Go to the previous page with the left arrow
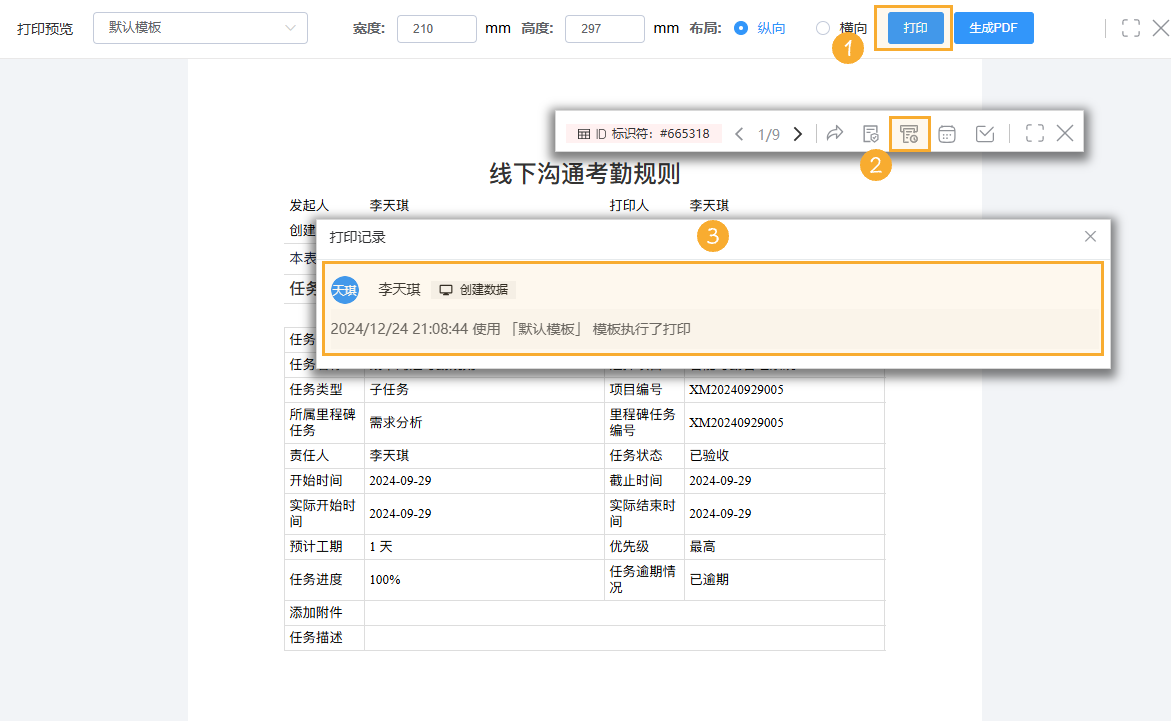Viewport: 1171px width, 721px height. pyautogui.click(x=738, y=132)
